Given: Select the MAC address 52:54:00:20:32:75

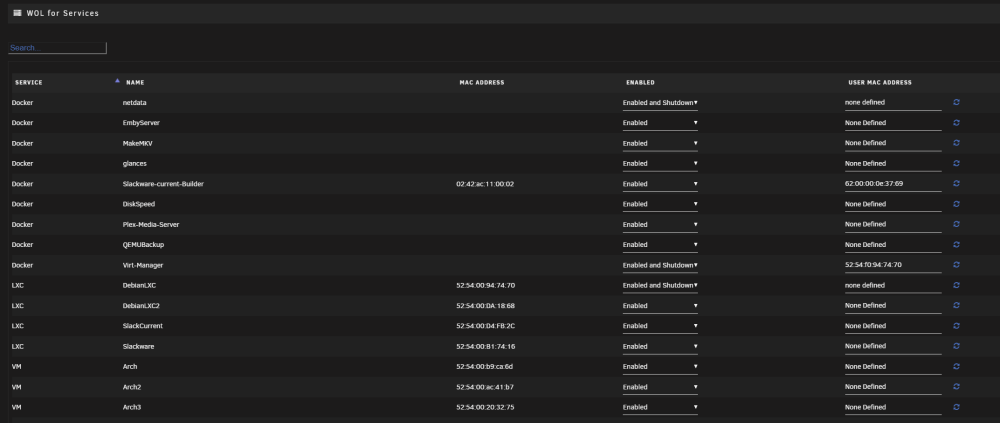Looking at the screenshot, I should pos(485,407).
